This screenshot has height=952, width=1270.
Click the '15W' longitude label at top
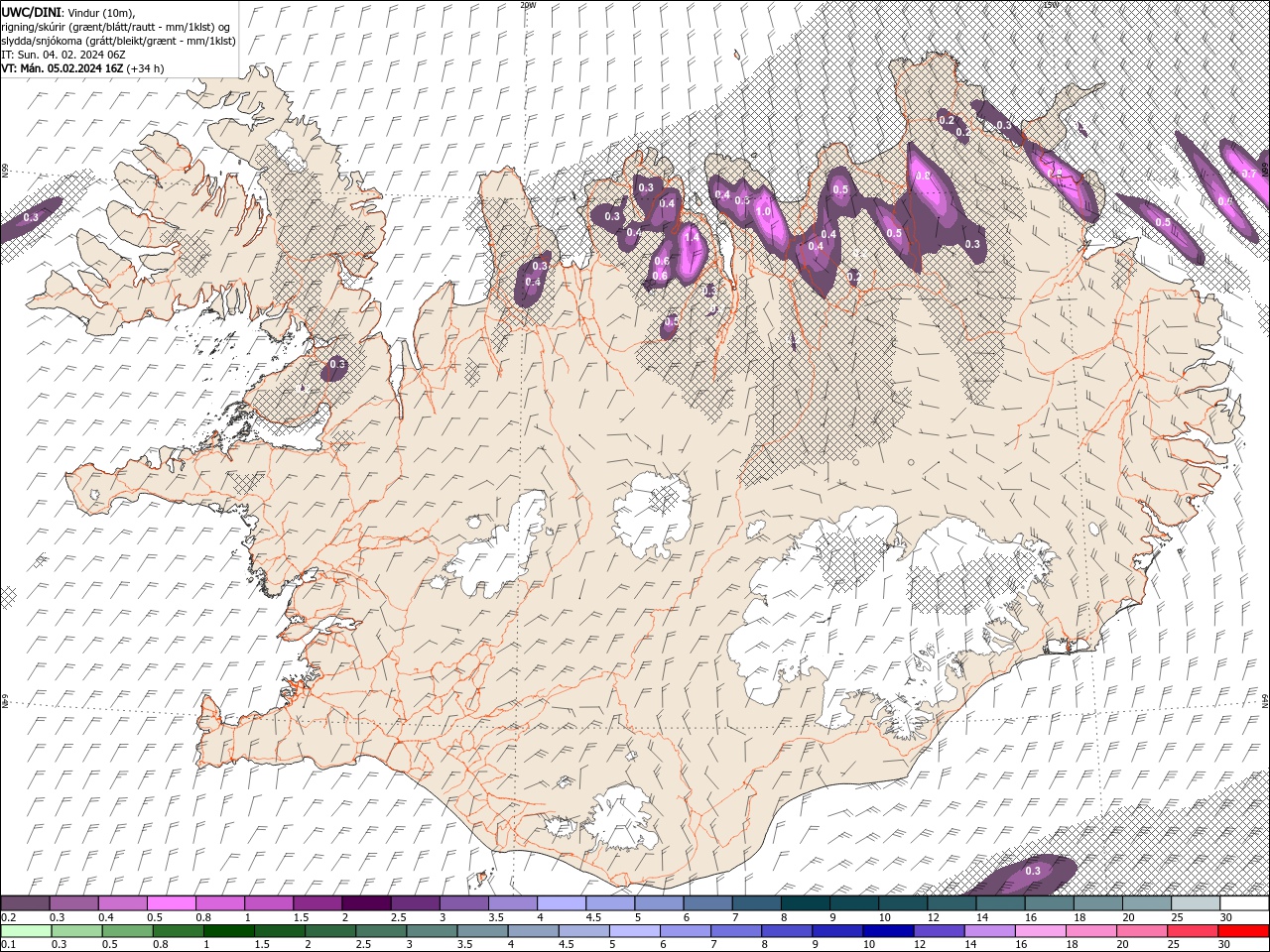point(1051,5)
